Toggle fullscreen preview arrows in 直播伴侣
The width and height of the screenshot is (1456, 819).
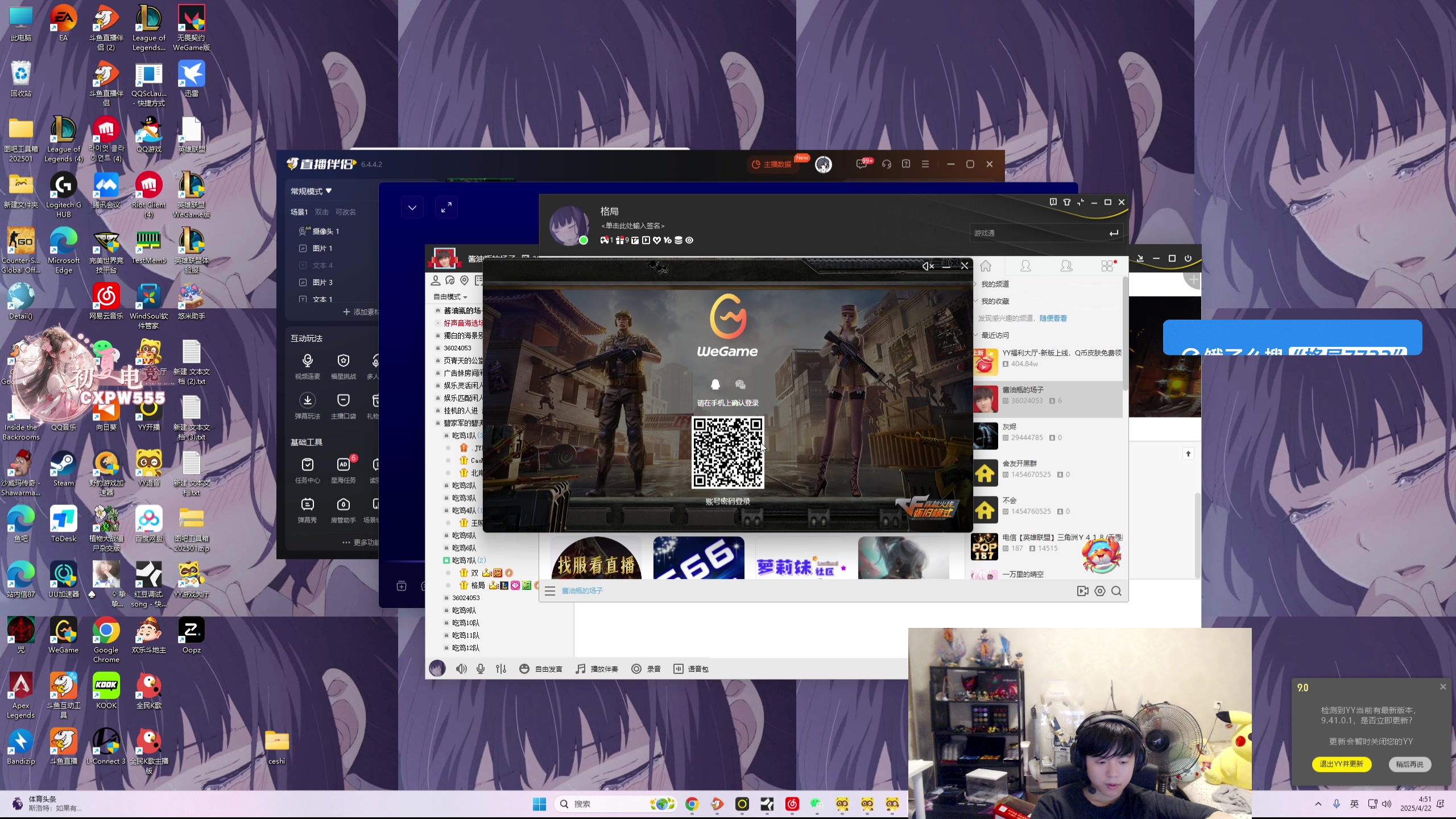(x=446, y=208)
